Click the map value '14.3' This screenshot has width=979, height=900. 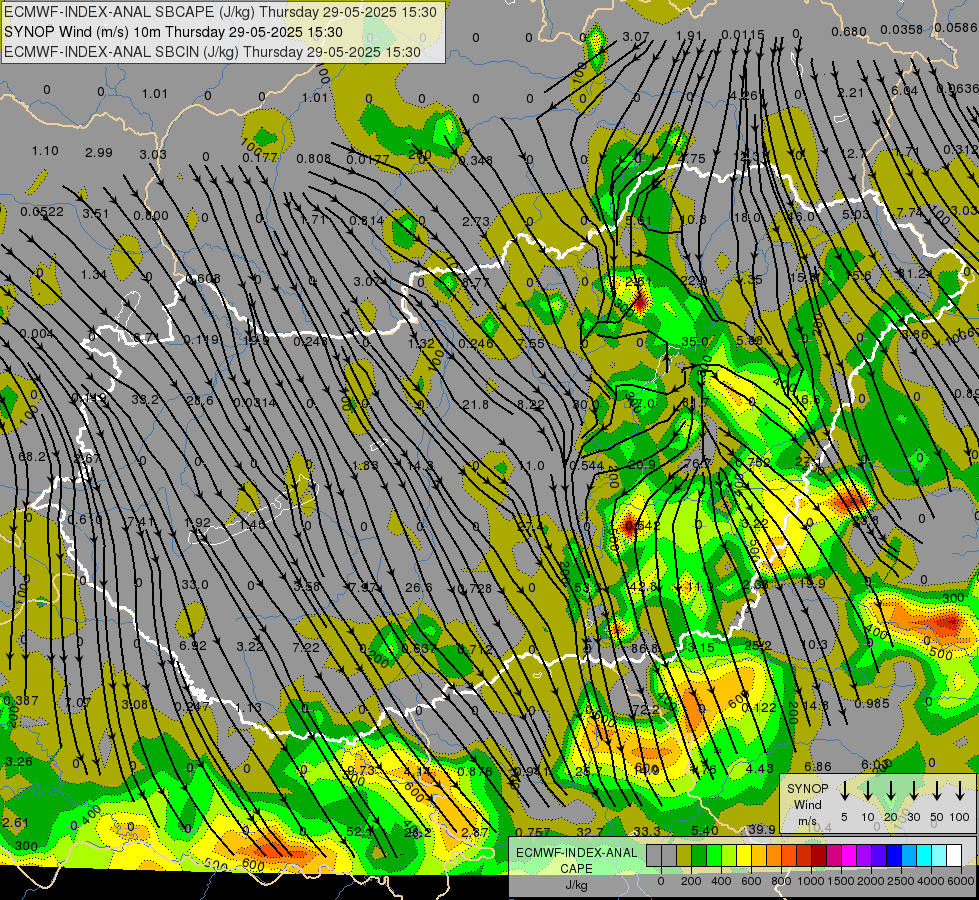420,466
